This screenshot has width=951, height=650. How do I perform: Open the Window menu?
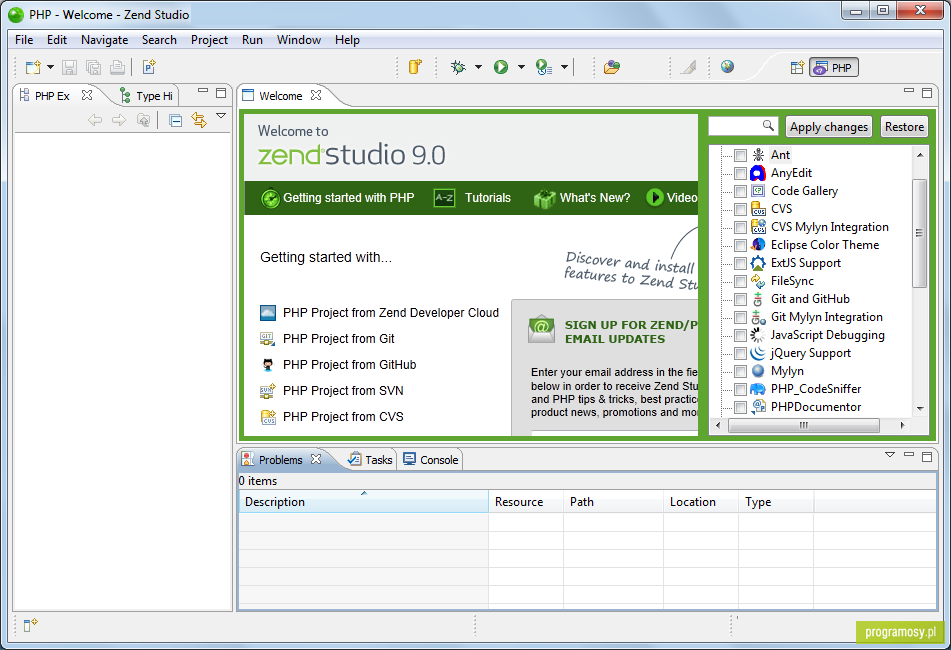[x=298, y=40]
